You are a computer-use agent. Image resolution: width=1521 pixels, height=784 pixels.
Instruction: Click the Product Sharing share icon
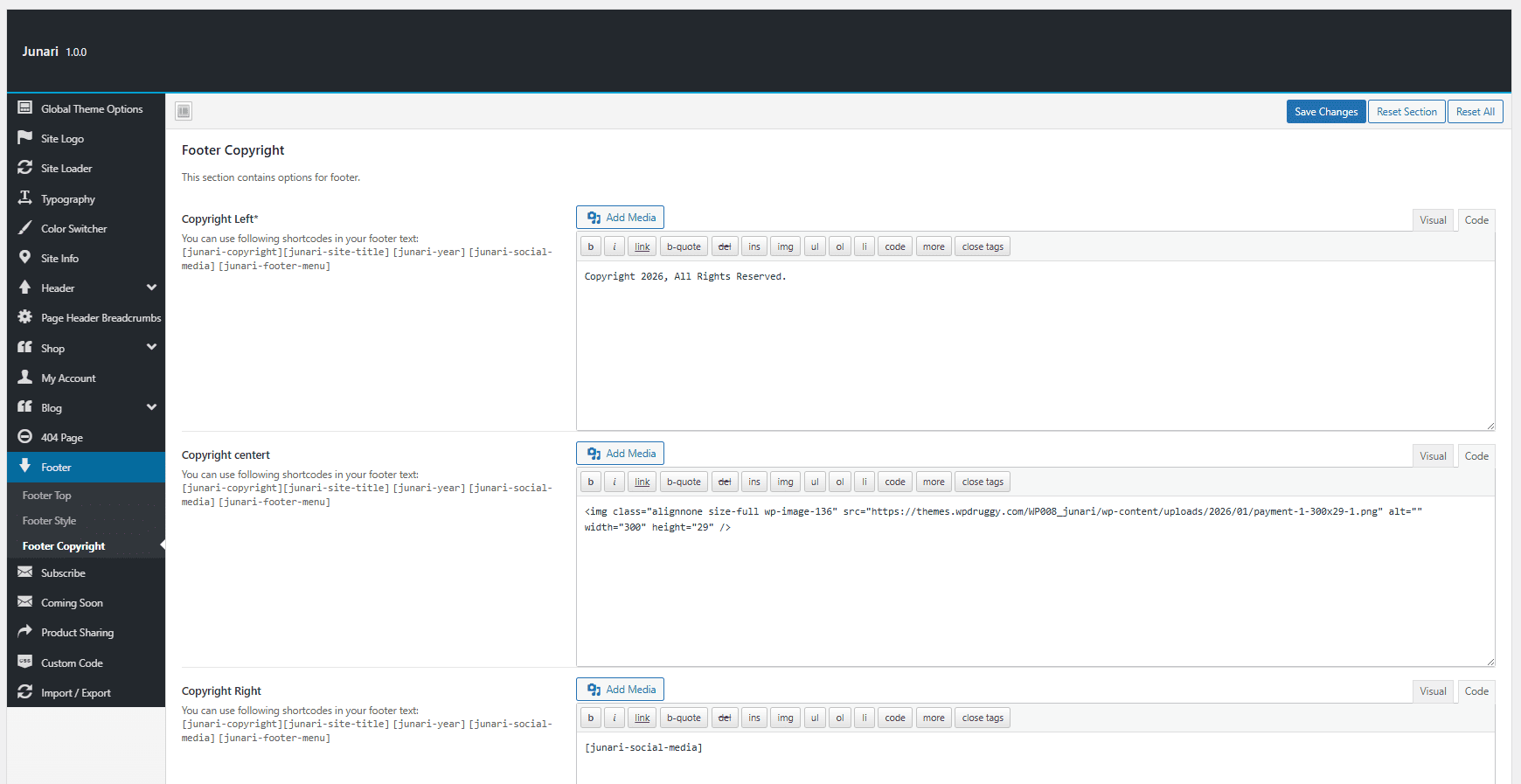tap(25, 632)
